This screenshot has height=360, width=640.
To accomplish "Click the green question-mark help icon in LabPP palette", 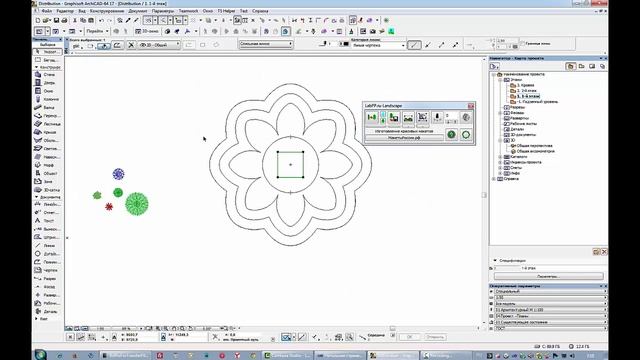I will click(x=451, y=134).
